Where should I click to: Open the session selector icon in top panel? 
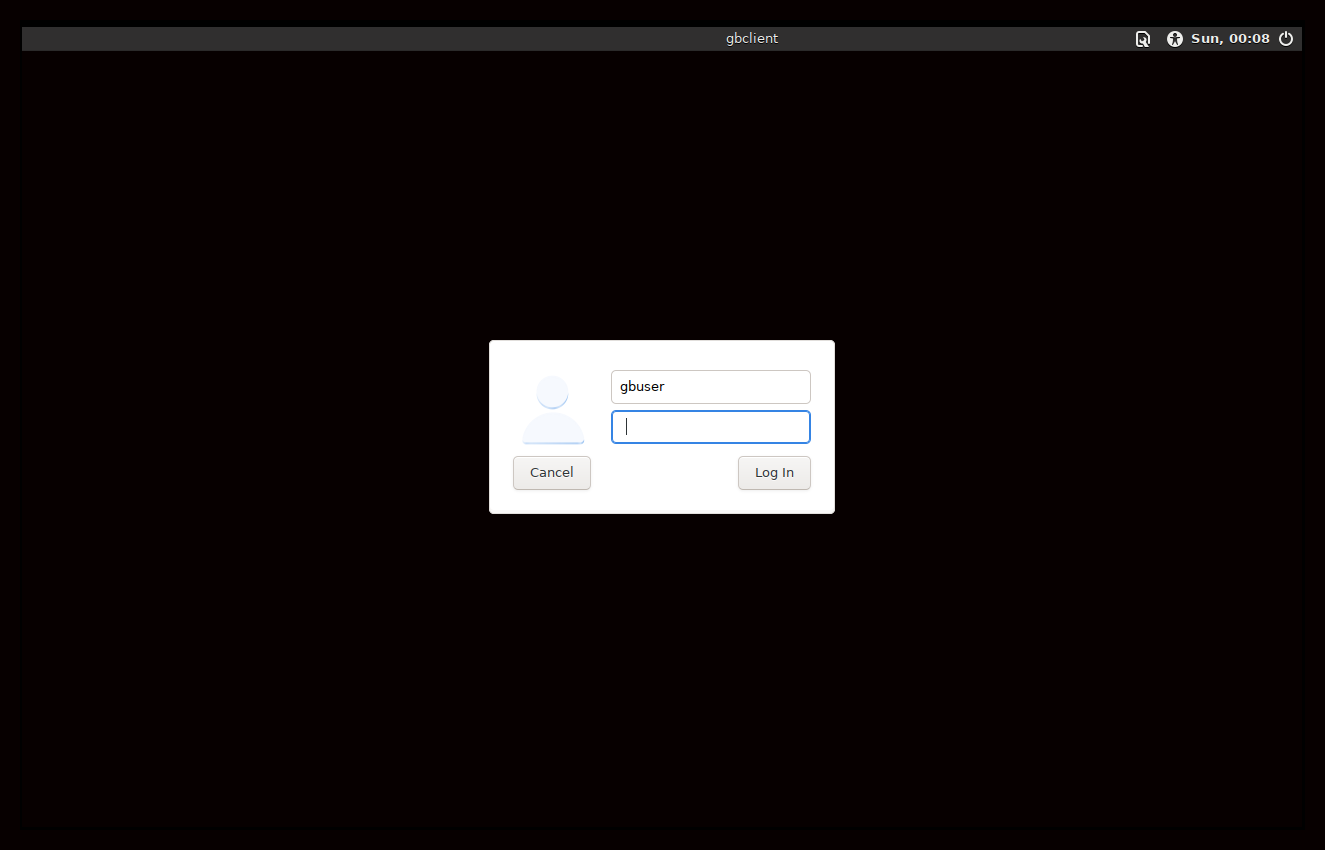pyautogui.click(x=1142, y=39)
